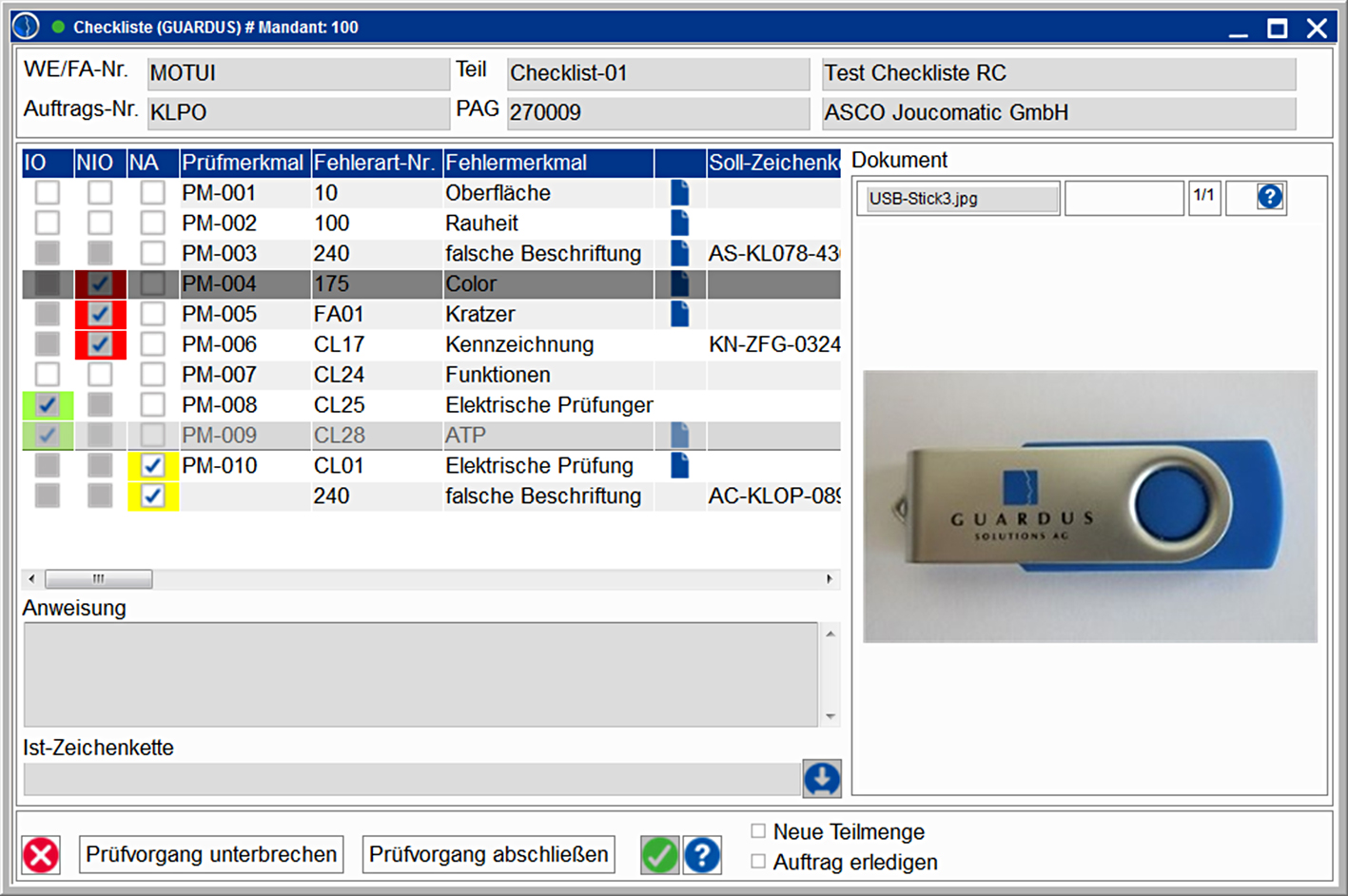Screen dimensions: 1348x896
Task: Click the red cancel X icon
Action: 41,855
